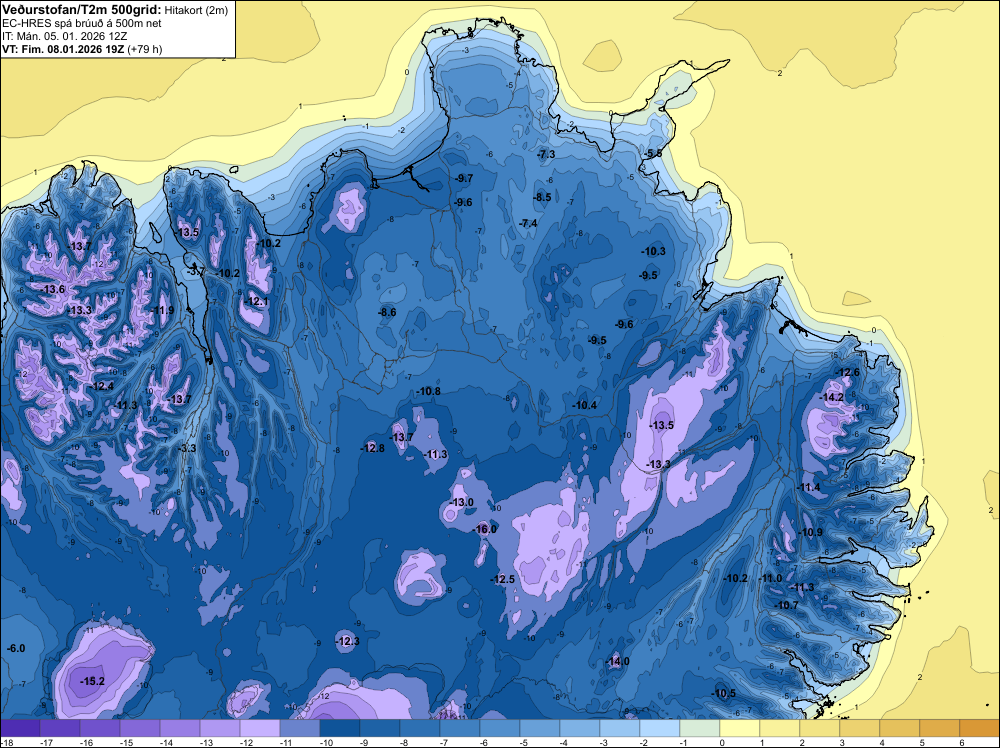Click the -12.1 temperature label
Viewport: 1000px width, 748px height.
coord(256,302)
